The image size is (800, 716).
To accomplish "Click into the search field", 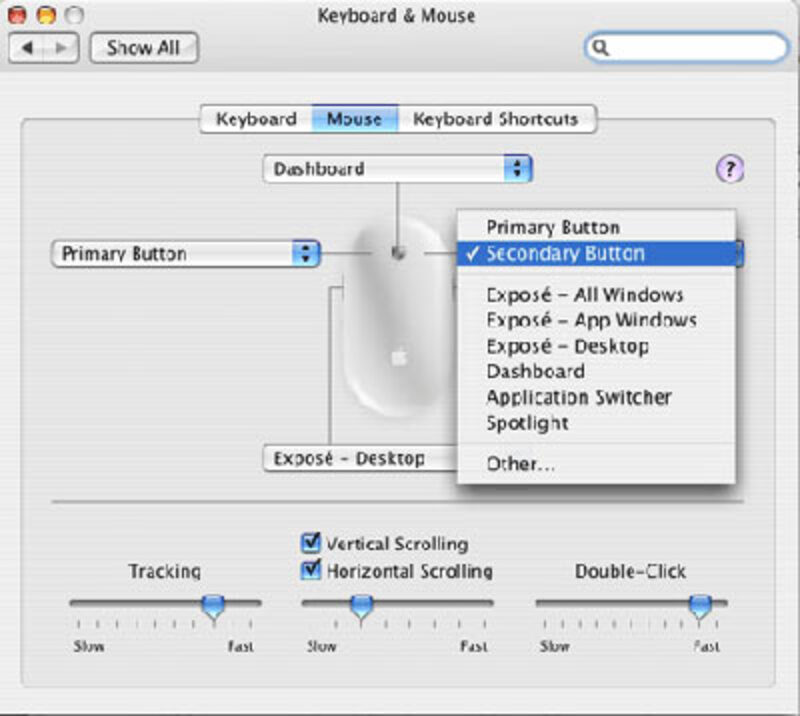I will (x=686, y=47).
